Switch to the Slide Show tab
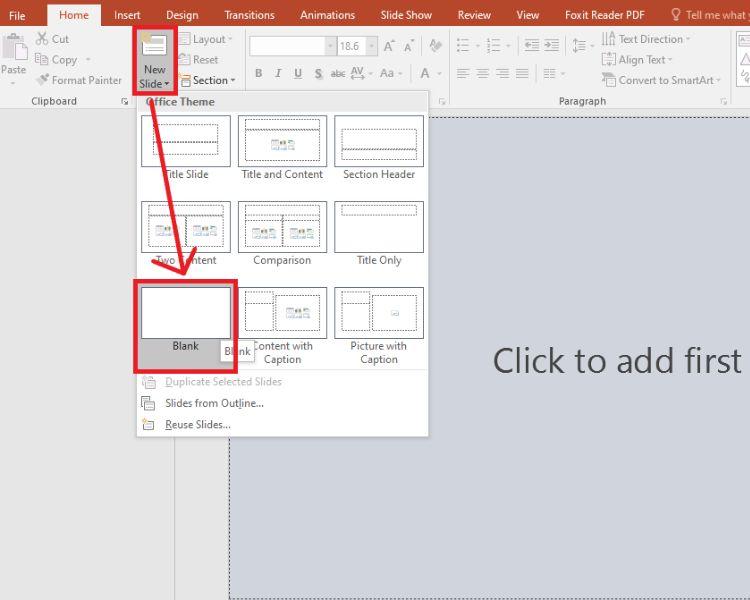This screenshot has width=750, height=600. pyautogui.click(x=406, y=15)
